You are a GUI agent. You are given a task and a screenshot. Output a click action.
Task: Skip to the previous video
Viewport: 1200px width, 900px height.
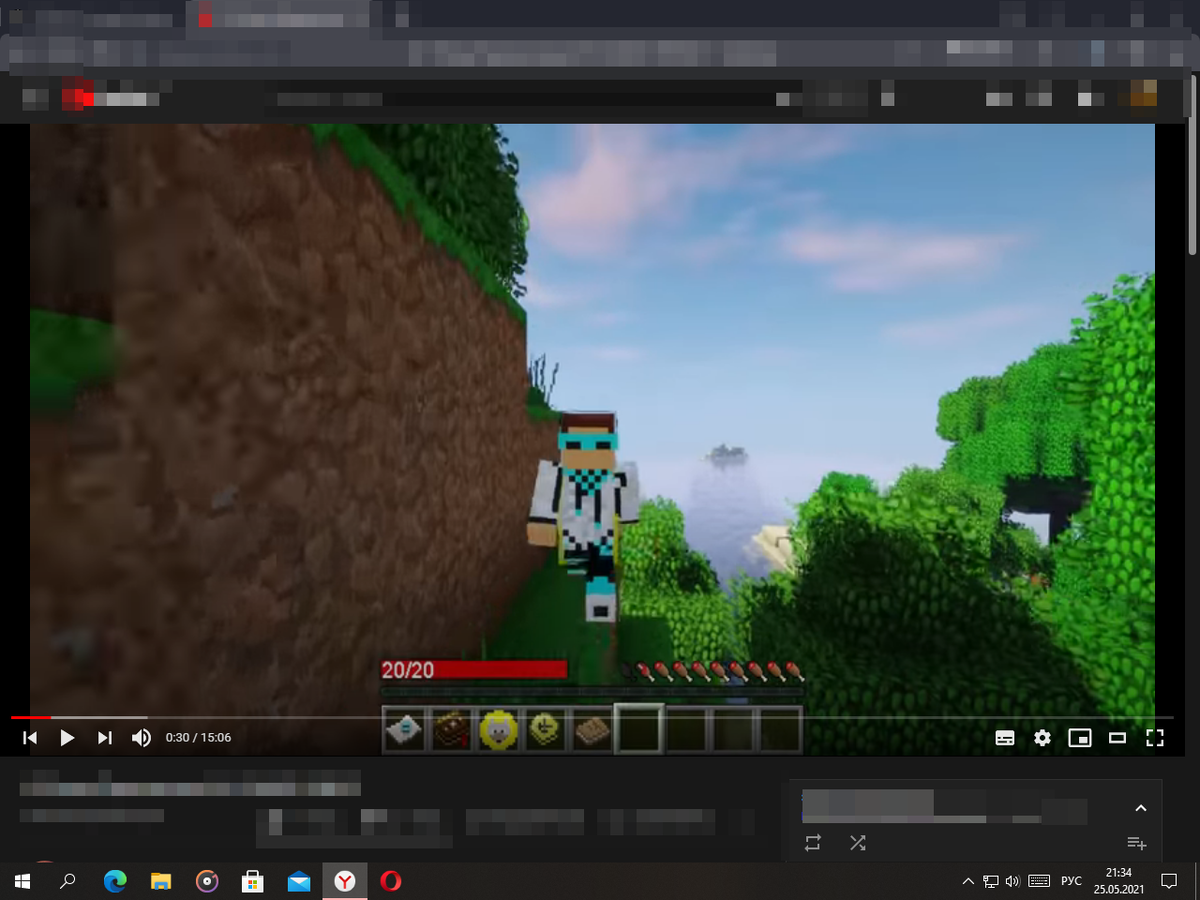pyautogui.click(x=30, y=738)
